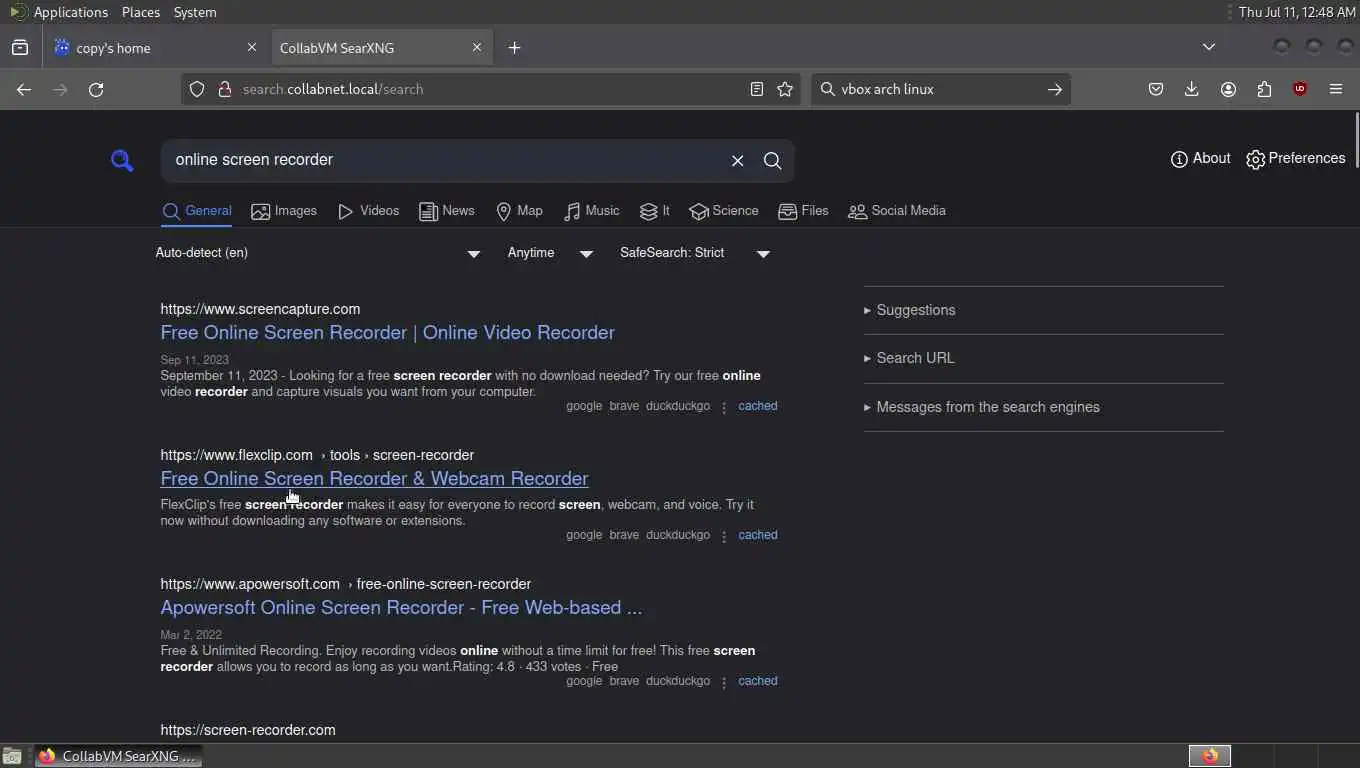Click the tracking protection shield icon

pyautogui.click(x=197, y=89)
